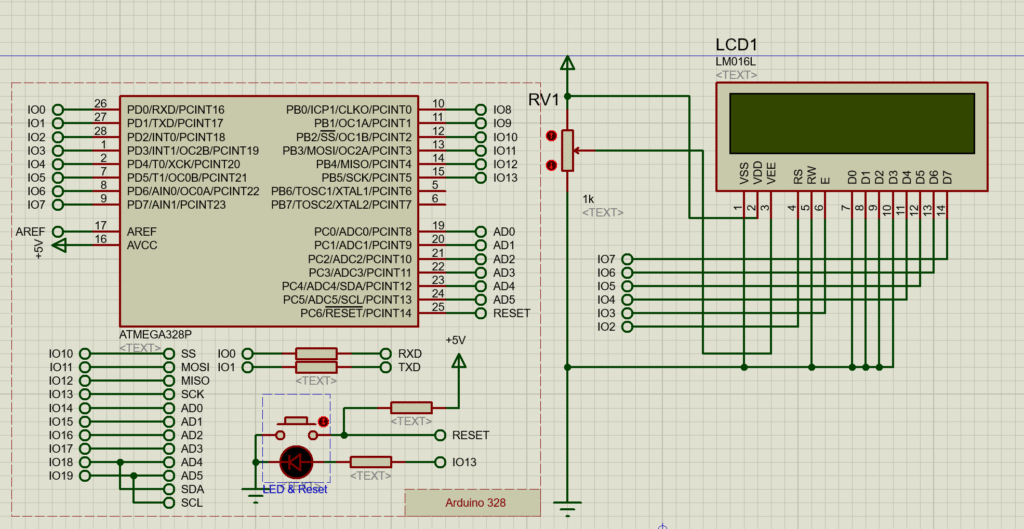
Task: Select the LCD1 green display screen
Action: tap(852, 124)
